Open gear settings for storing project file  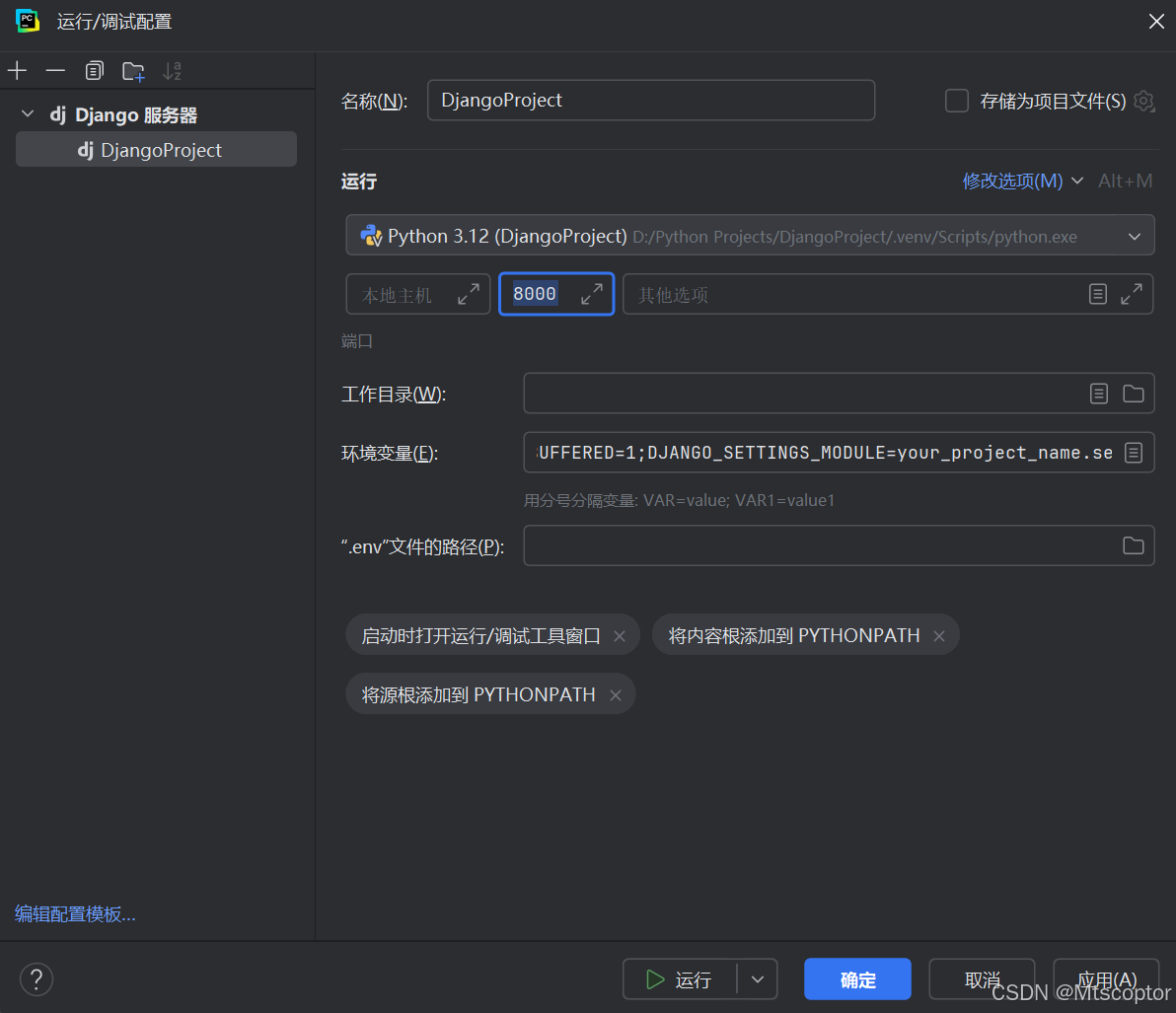click(1143, 101)
